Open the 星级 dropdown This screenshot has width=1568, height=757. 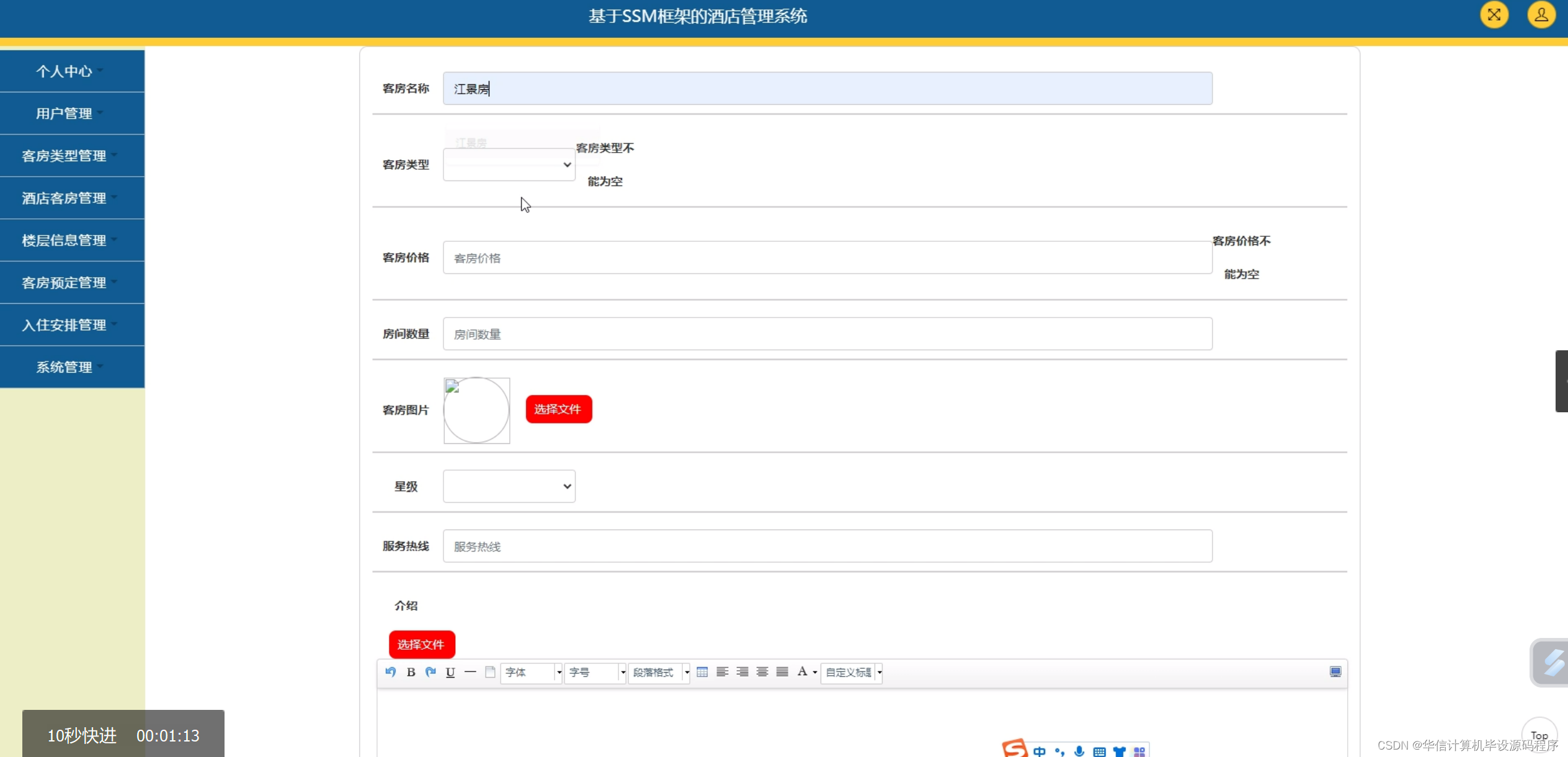tap(509, 486)
